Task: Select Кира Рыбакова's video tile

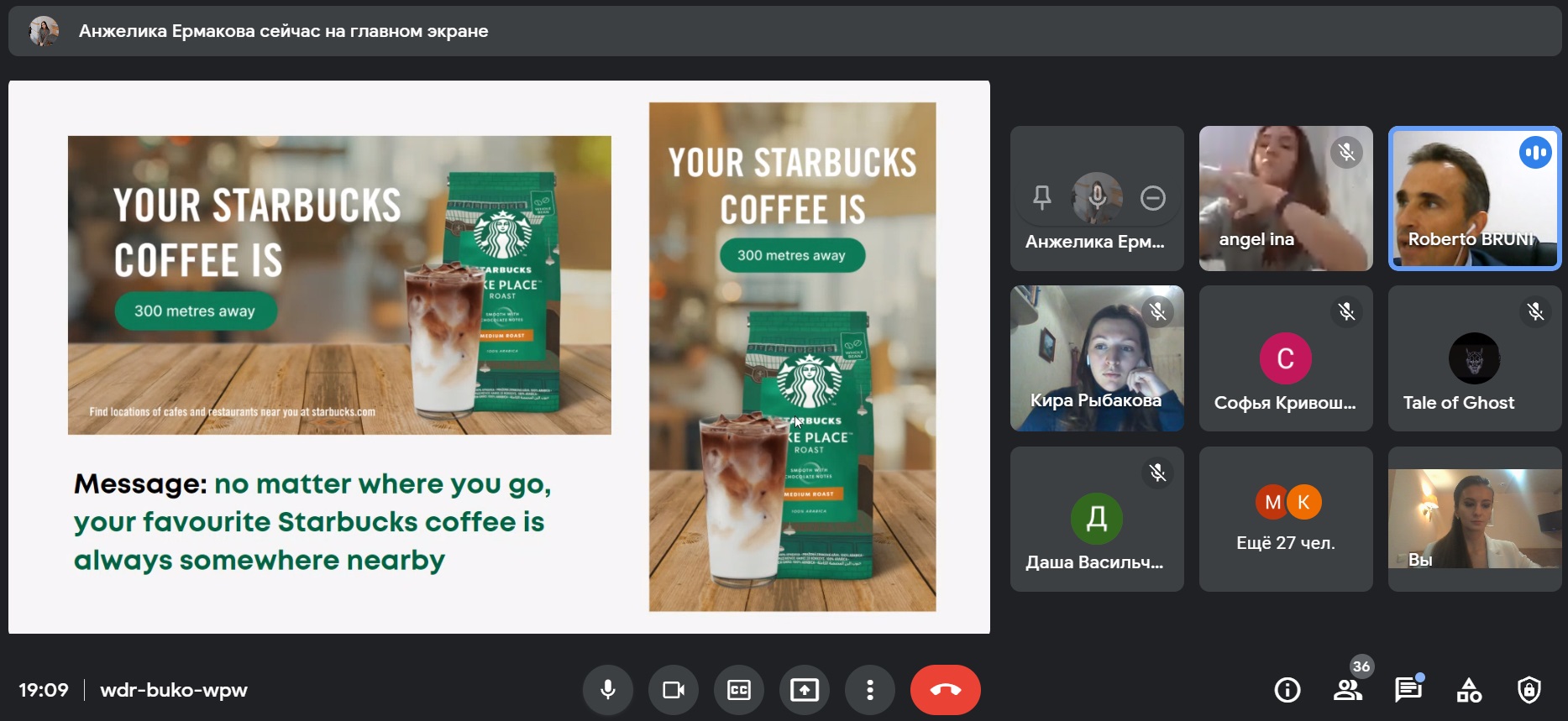Action: pyautogui.click(x=1097, y=358)
